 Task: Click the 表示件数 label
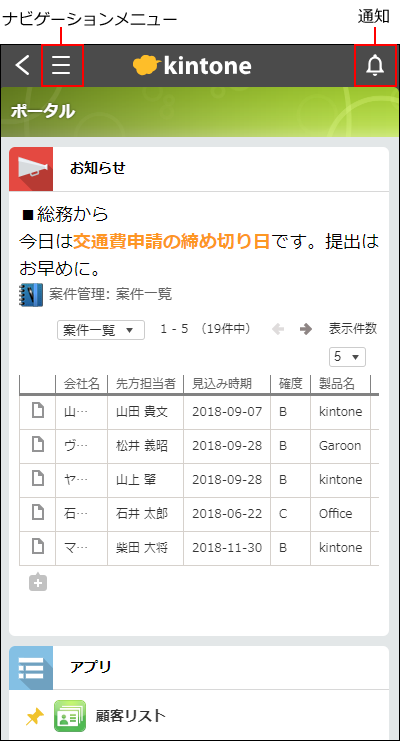tap(353, 329)
